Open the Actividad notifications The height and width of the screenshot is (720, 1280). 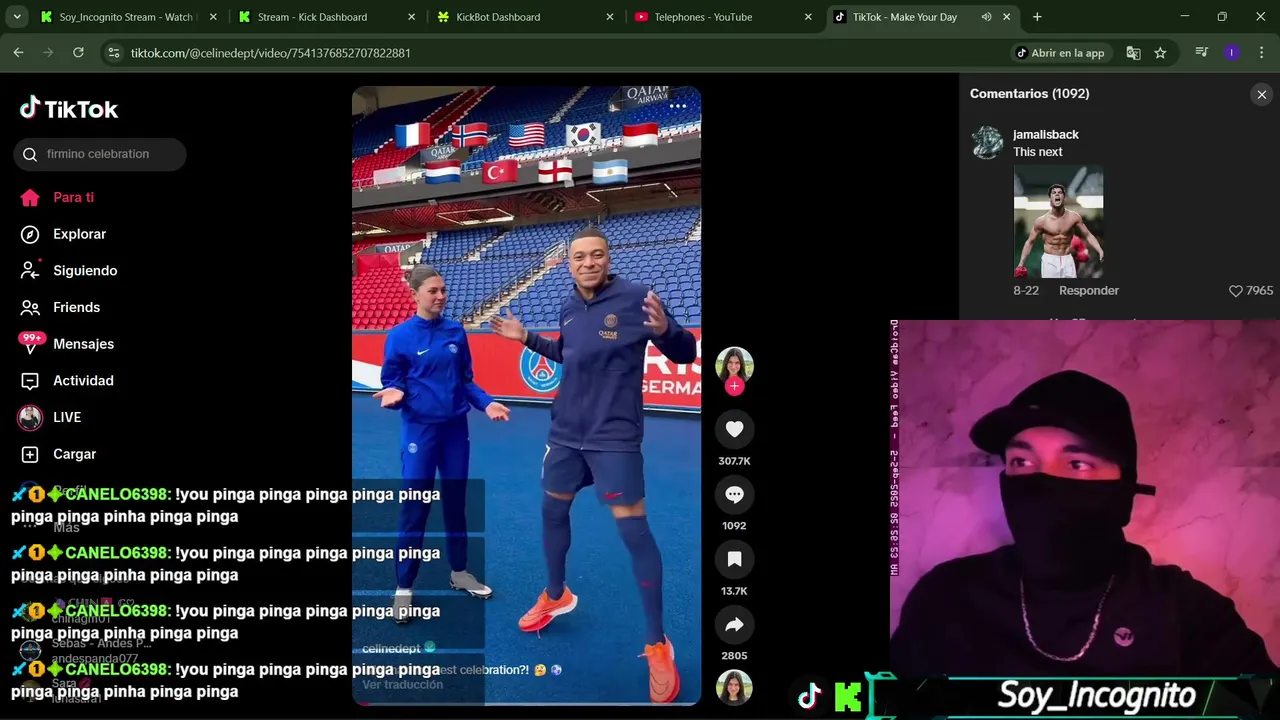(x=83, y=381)
